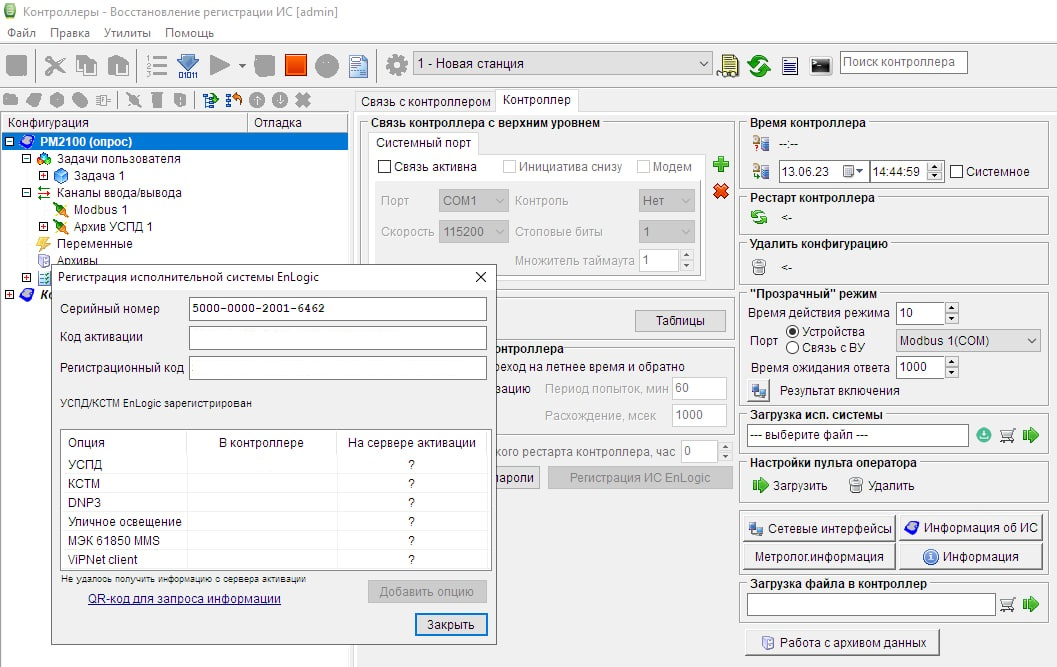Click the blue download 01011 compile icon
This screenshot has width=1057, height=667.
[188, 65]
